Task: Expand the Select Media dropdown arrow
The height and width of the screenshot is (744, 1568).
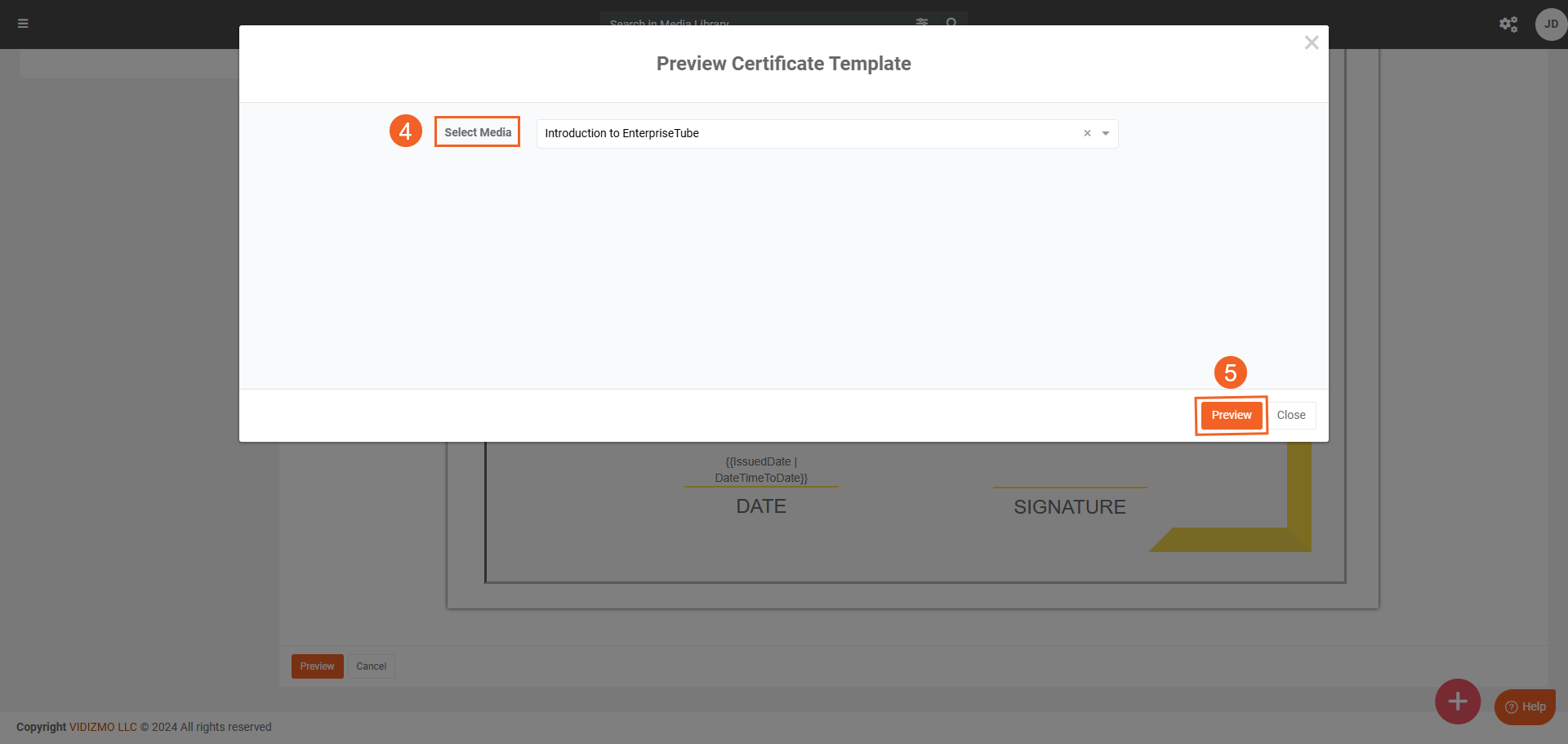Action: pyautogui.click(x=1106, y=134)
